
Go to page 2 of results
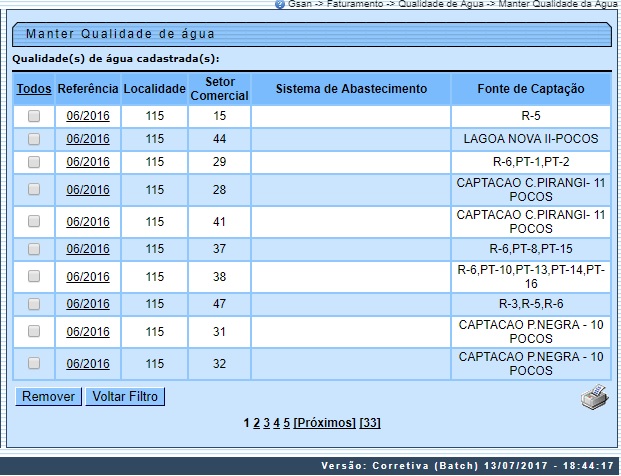pyautogui.click(x=256, y=423)
